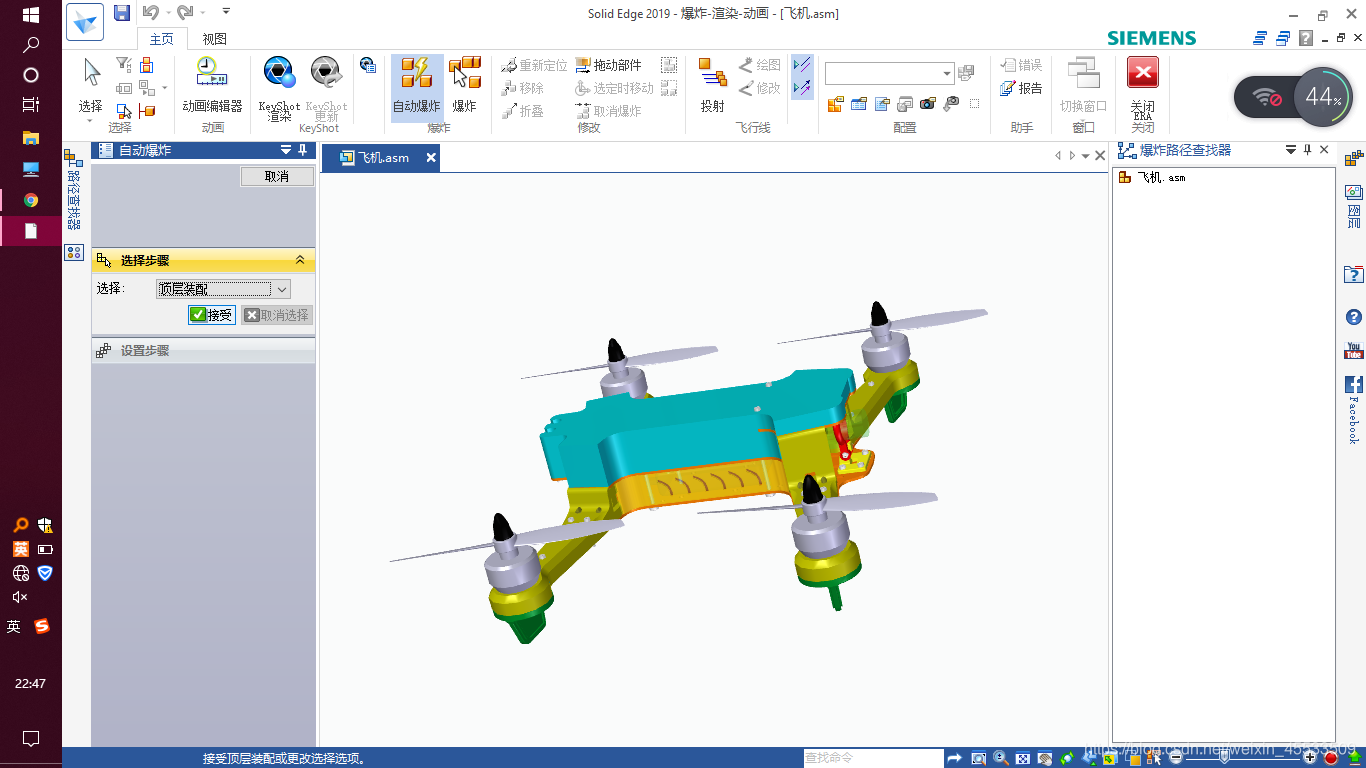Expand the 选择 button dropdown arrow in ribbon
1366x768 pixels.
click(91, 122)
